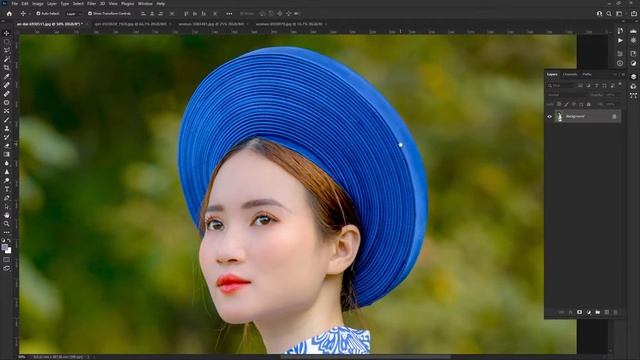The width and height of the screenshot is (640, 360).
Task: Open collapsed Layers panel icon in dock
Action: point(633,77)
